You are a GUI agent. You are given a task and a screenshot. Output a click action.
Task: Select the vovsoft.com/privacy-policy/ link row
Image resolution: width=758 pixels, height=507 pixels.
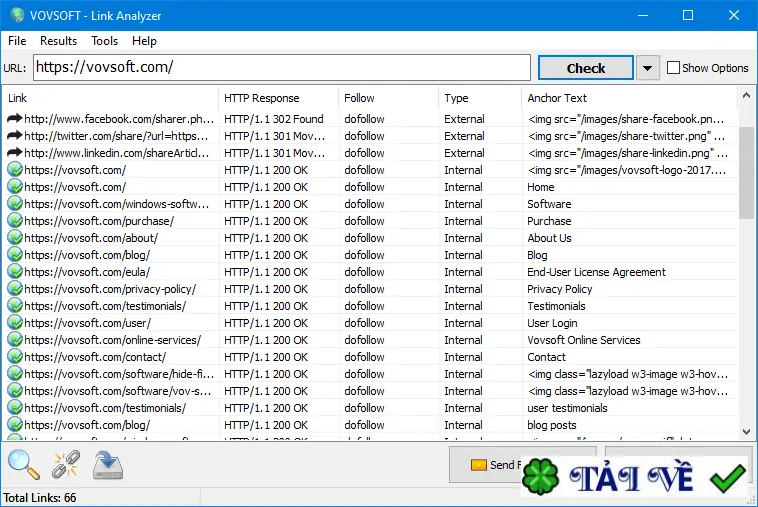[370, 289]
